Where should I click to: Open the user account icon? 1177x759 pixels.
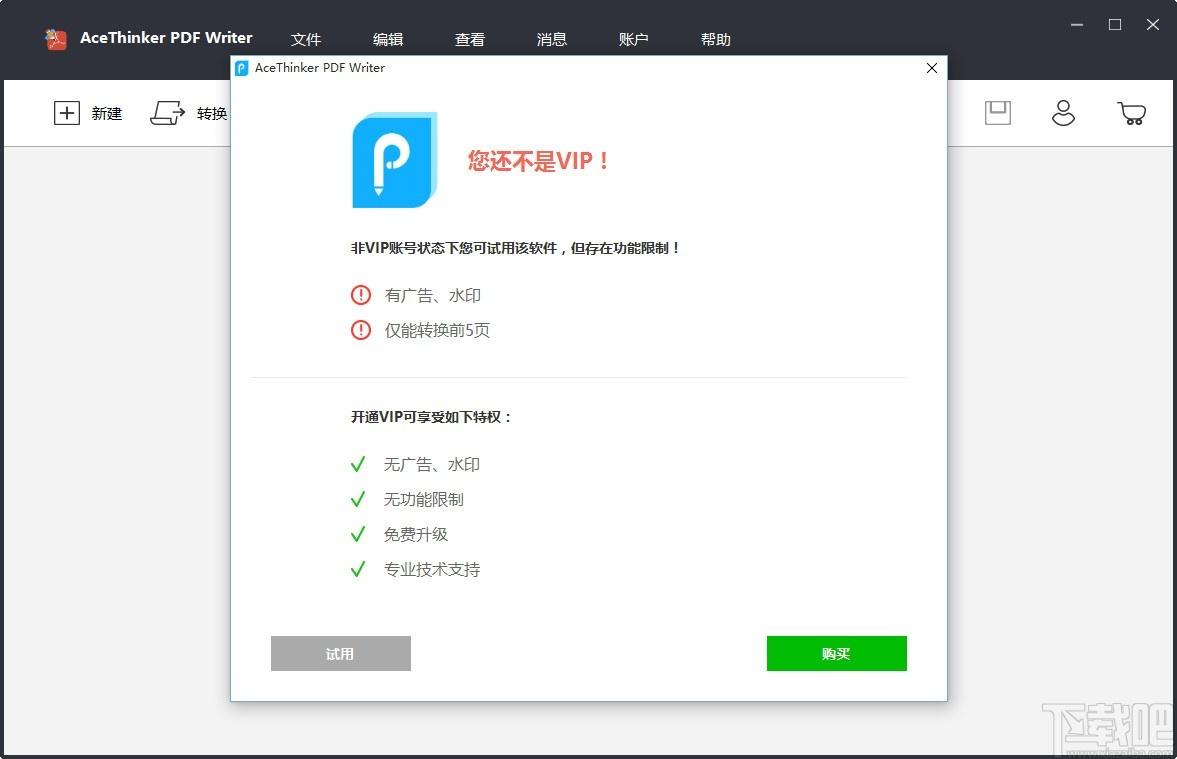tap(1063, 113)
